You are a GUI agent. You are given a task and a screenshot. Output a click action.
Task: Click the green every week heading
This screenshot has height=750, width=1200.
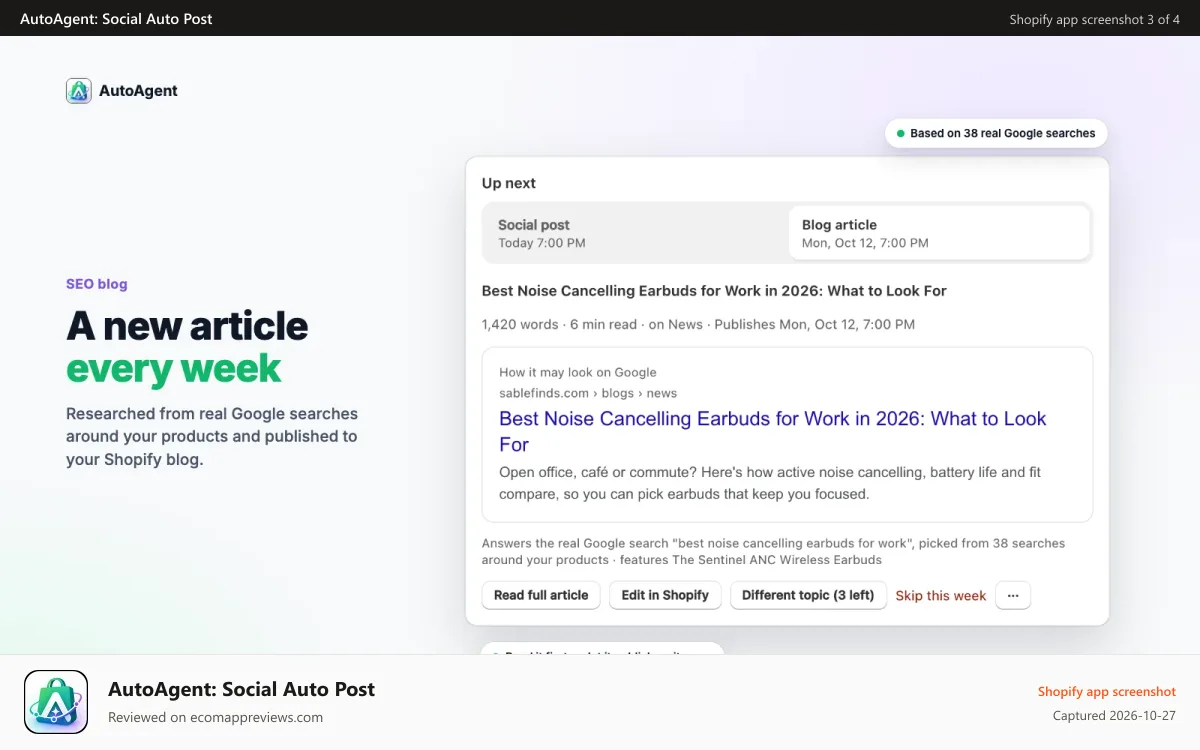(174, 368)
